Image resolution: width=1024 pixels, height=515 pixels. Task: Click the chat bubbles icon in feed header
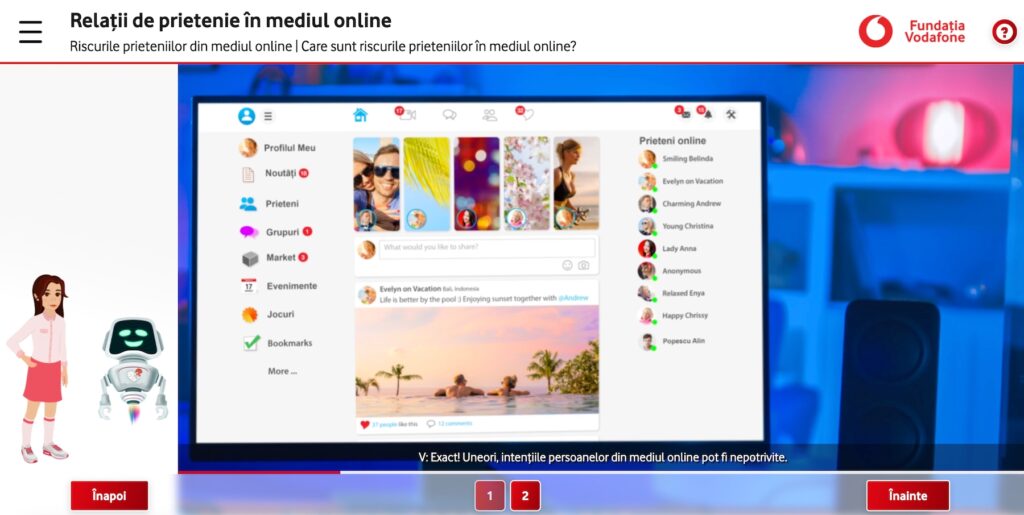click(x=450, y=115)
